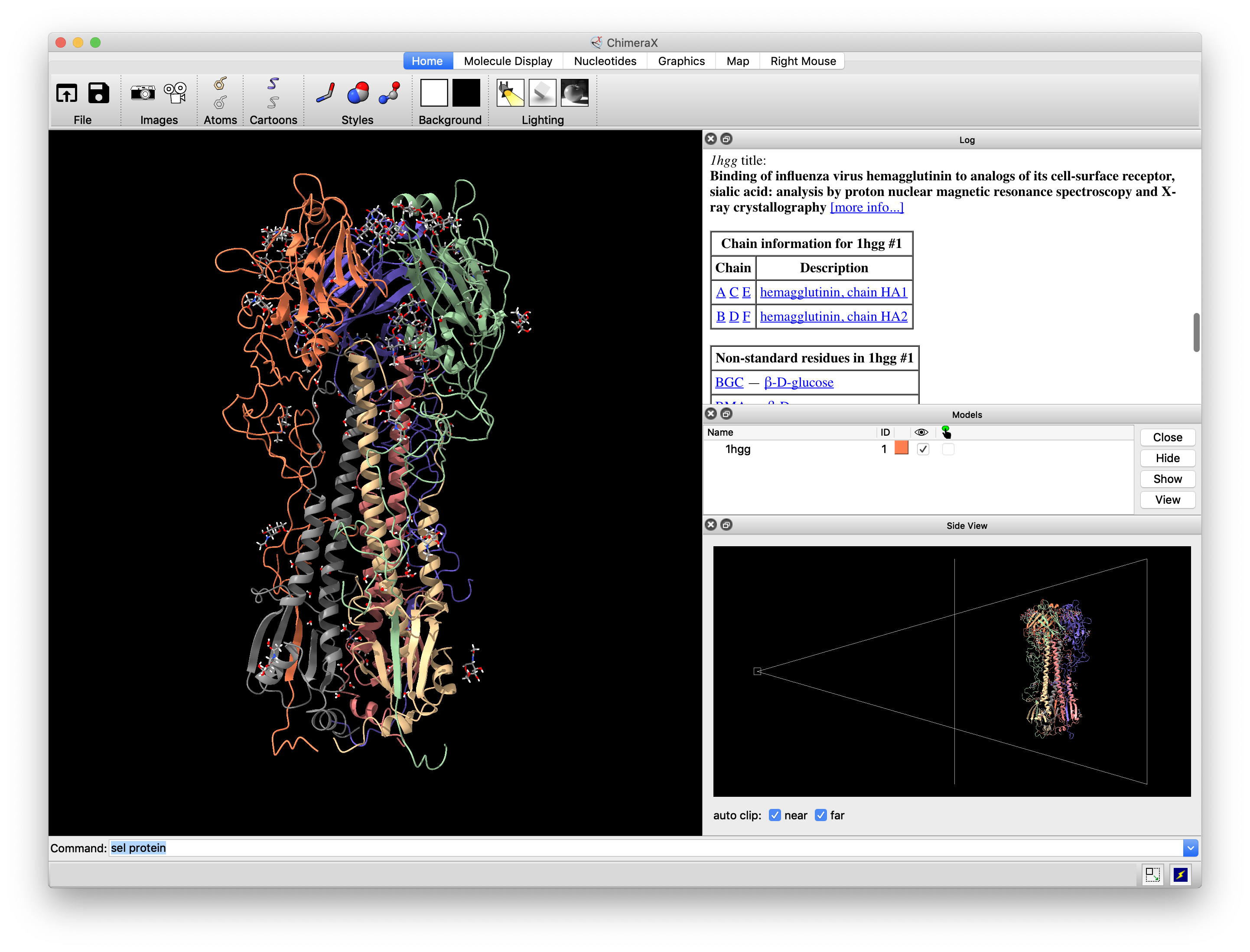This screenshot has height=952, width=1250.
Task: Select chain E link
Action: [x=745, y=292]
